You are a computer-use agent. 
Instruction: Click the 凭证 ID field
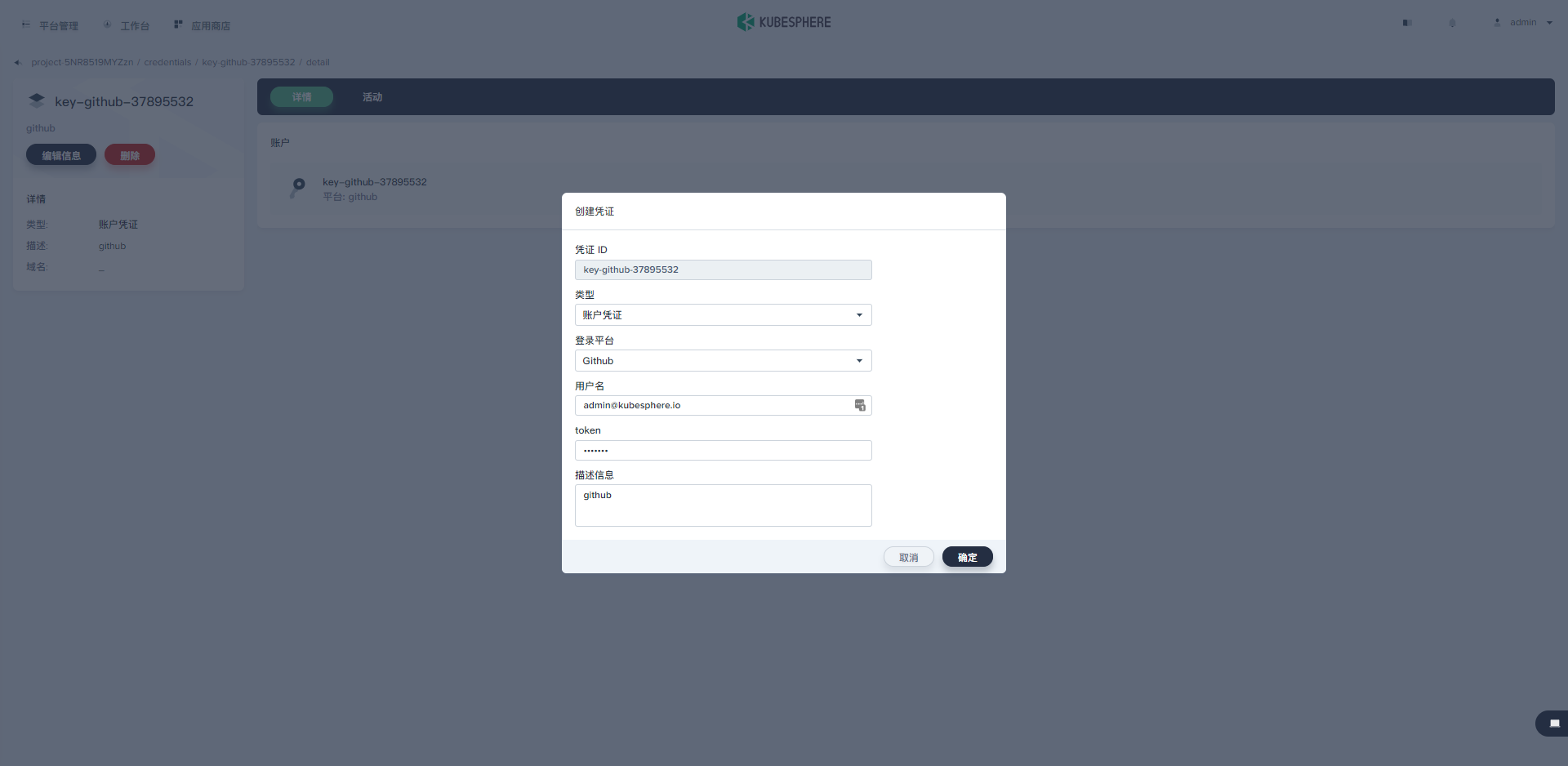(x=724, y=269)
